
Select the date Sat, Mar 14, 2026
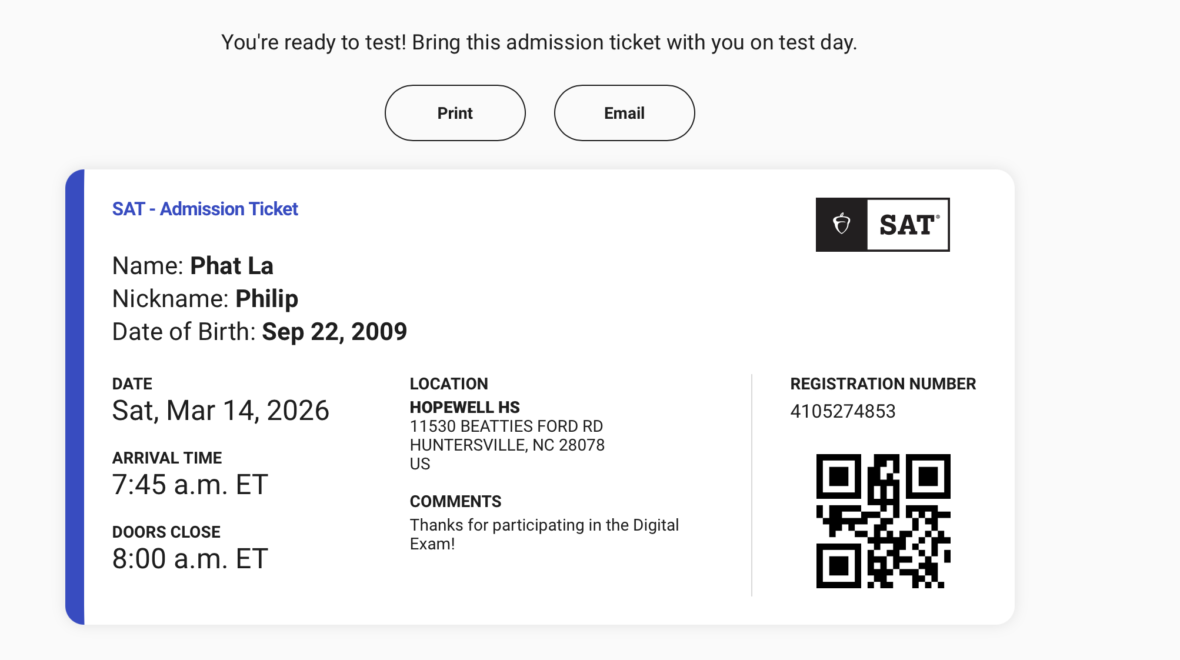[x=220, y=410]
